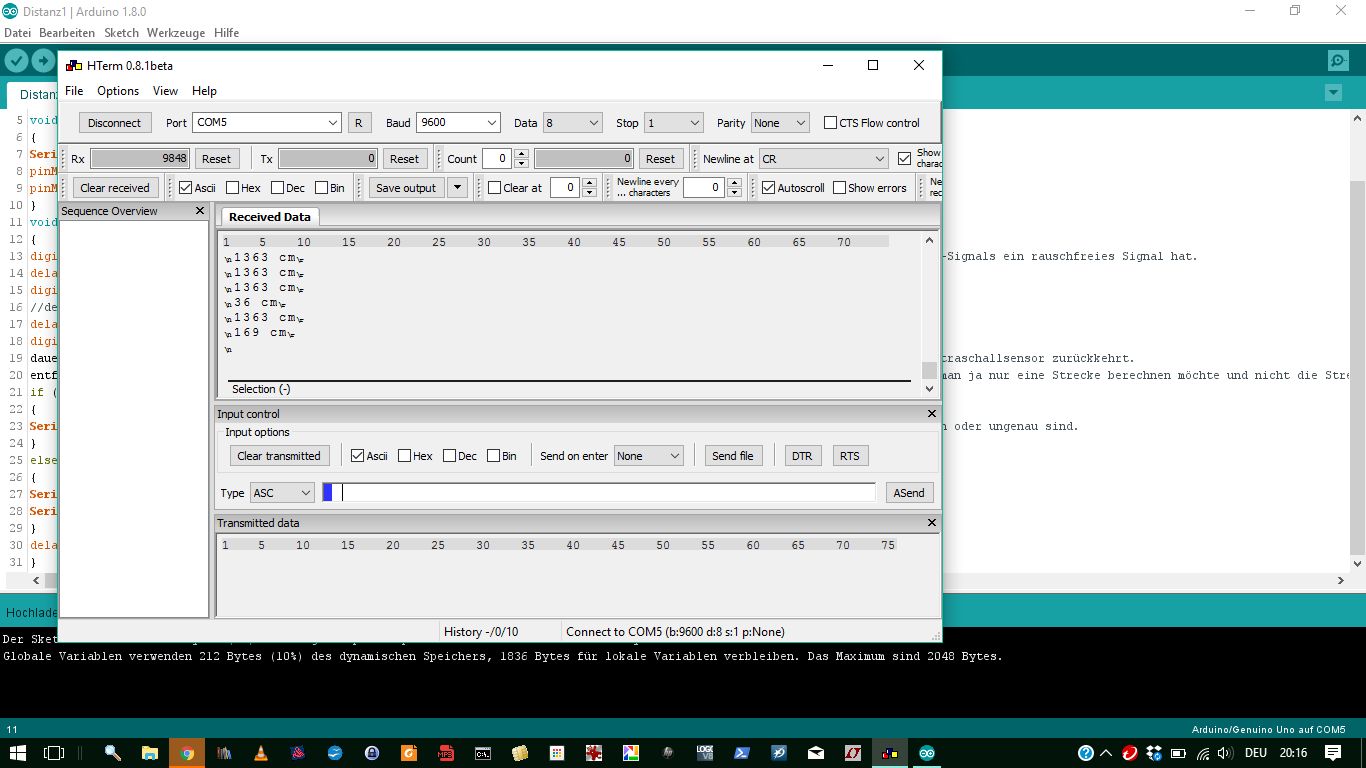Image resolution: width=1366 pixels, height=768 pixels.
Task: Toggle the Autoscroll checkbox
Action: coord(768,188)
